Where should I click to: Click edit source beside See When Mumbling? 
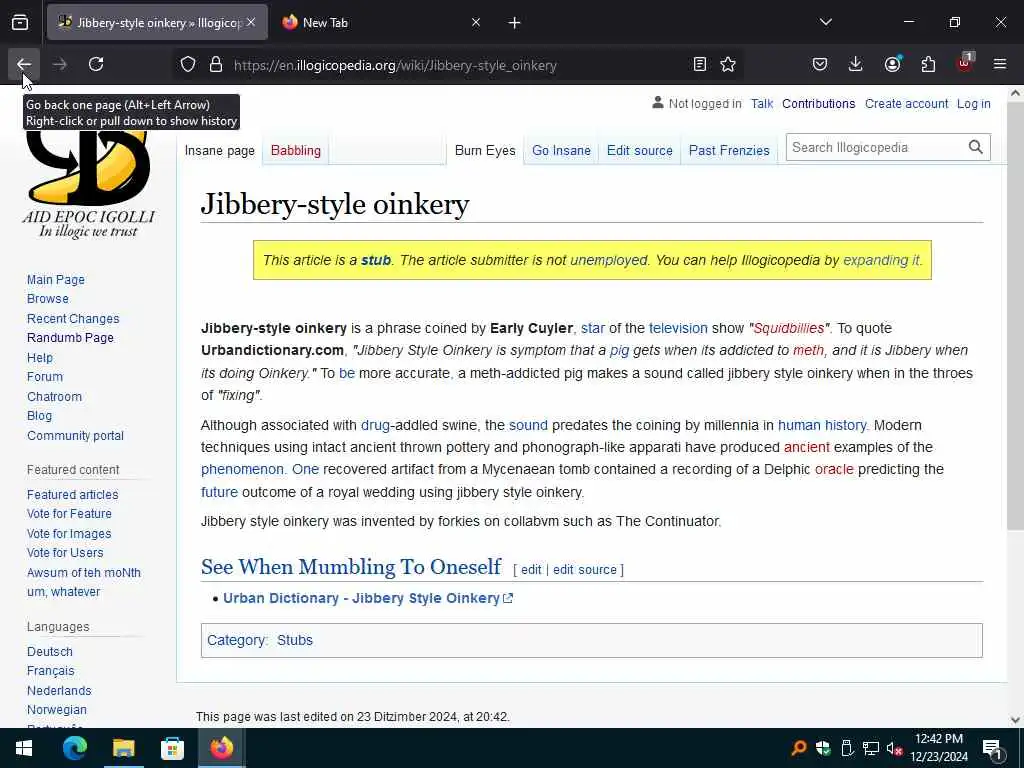pyautogui.click(x=584, y=569)
